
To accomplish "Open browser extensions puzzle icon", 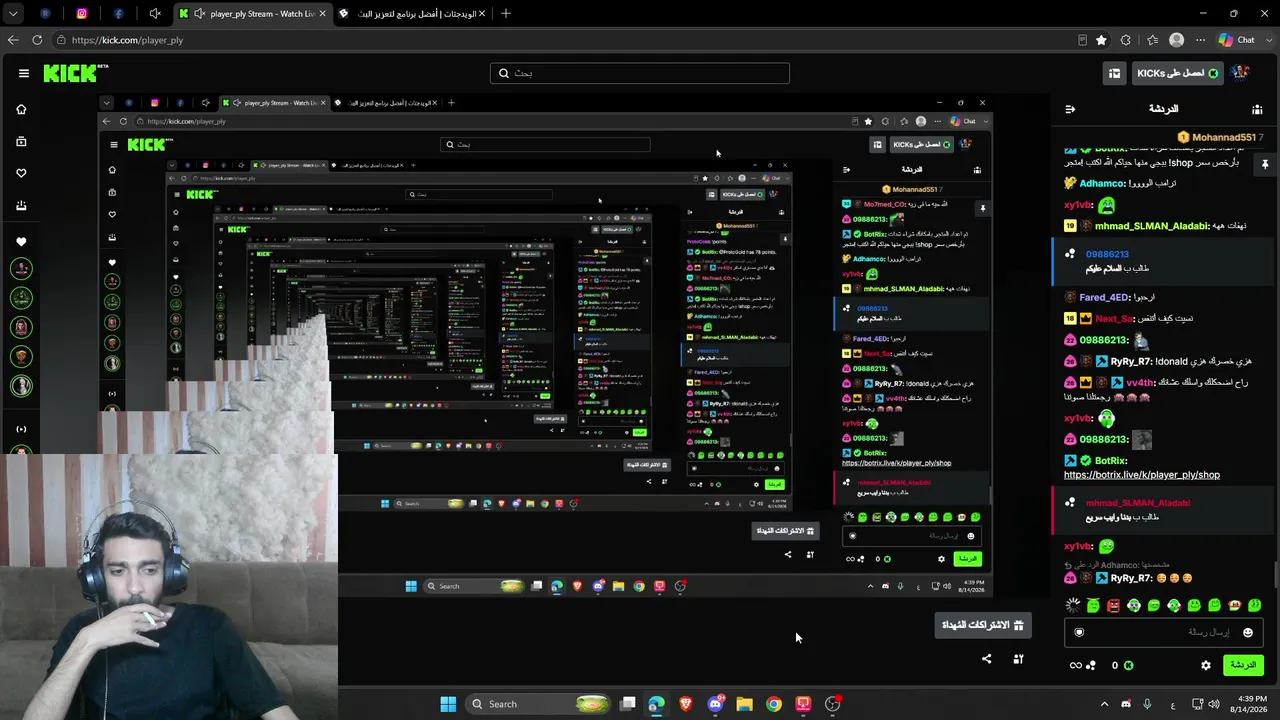I will click(x=1126, y=40).
